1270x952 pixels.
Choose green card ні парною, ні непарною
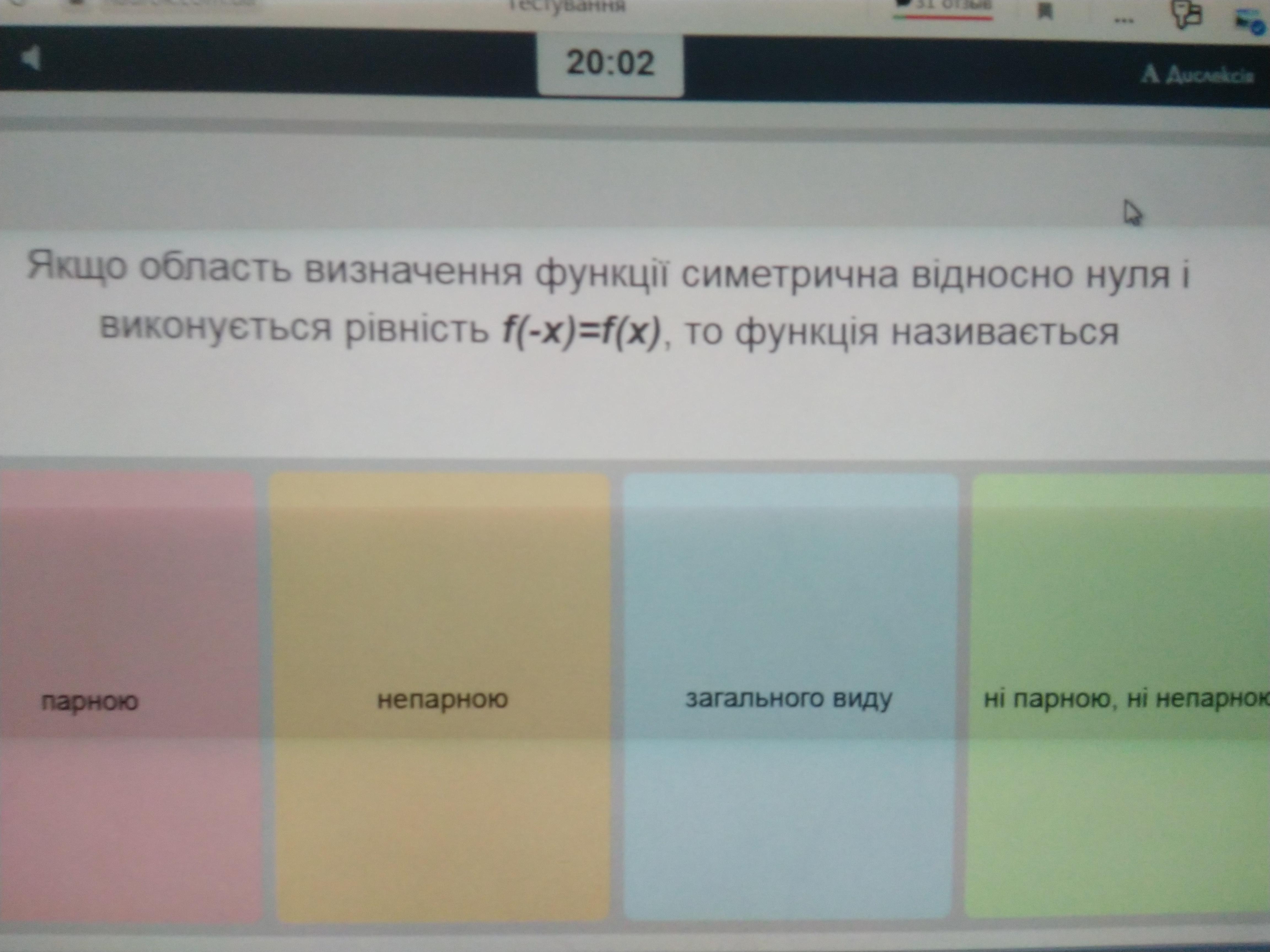[1120, 697]
